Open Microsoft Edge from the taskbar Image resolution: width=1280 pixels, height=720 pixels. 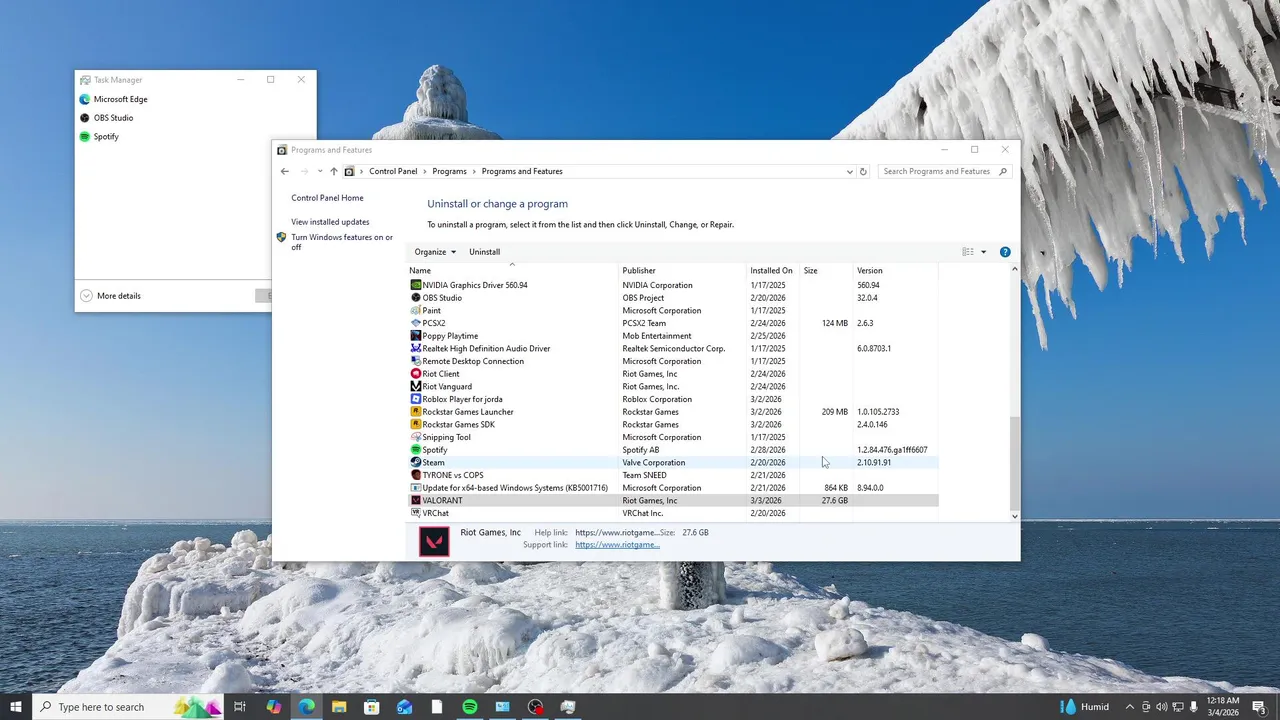click(306, 707)
